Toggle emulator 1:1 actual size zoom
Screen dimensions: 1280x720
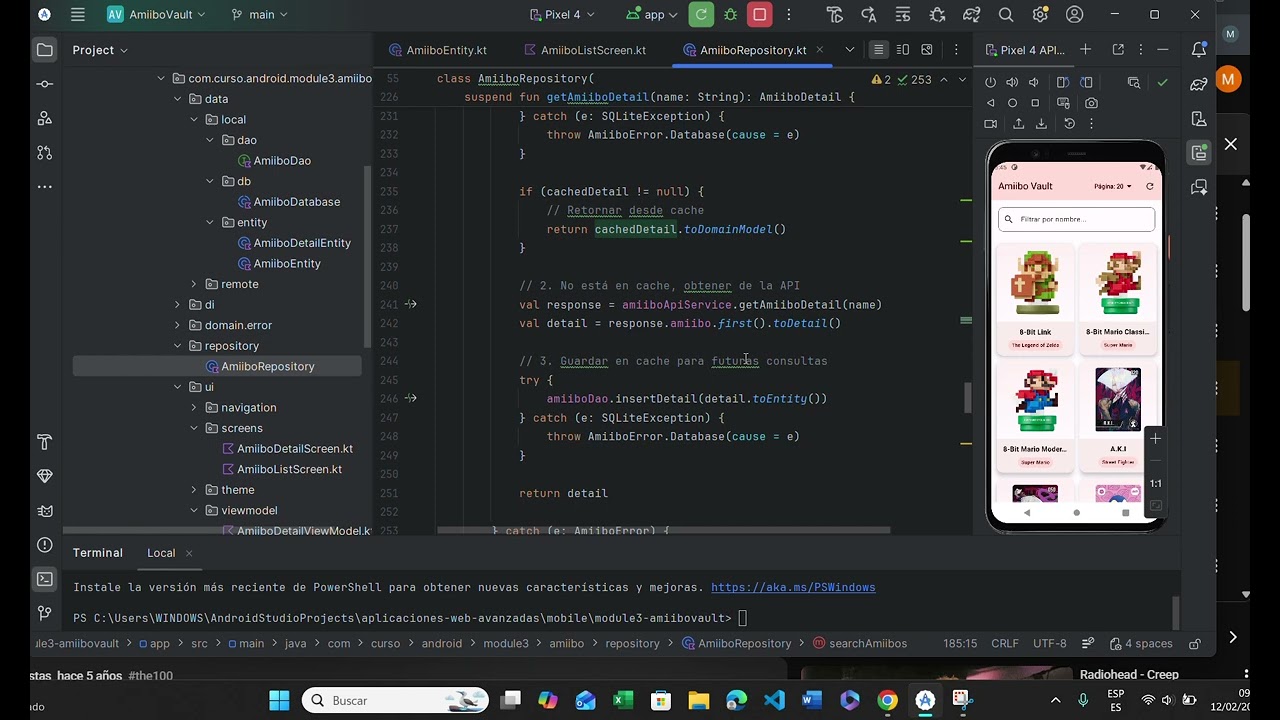coord(1155,483)
